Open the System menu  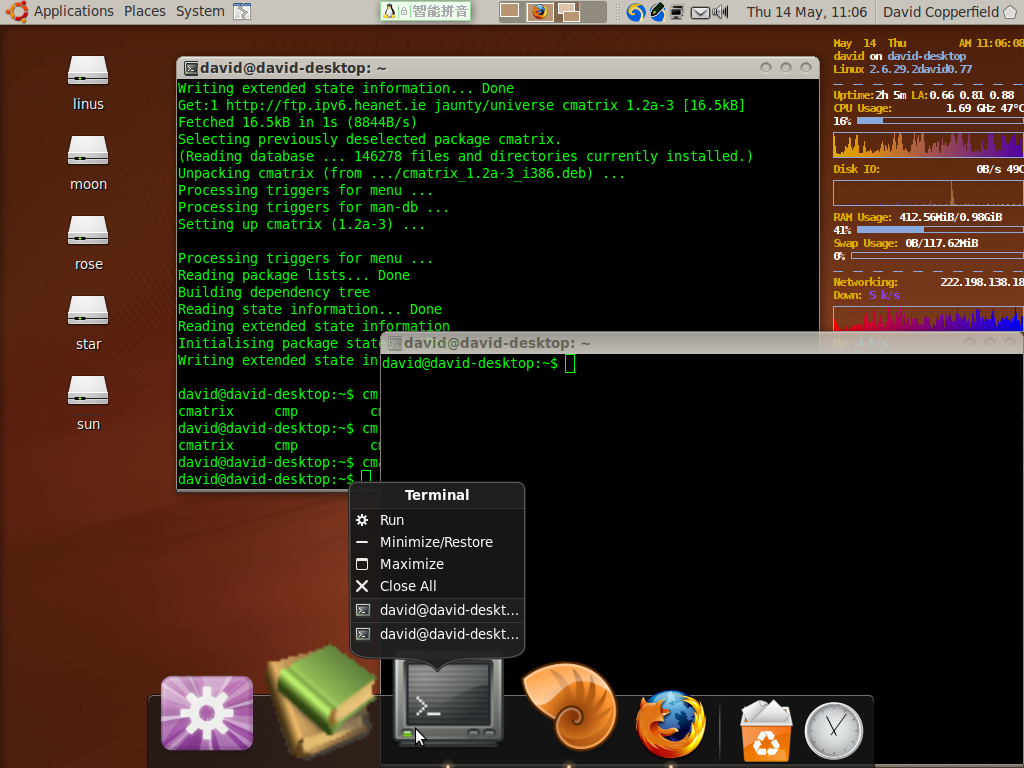pyautogui.click(x=200, y=11)
